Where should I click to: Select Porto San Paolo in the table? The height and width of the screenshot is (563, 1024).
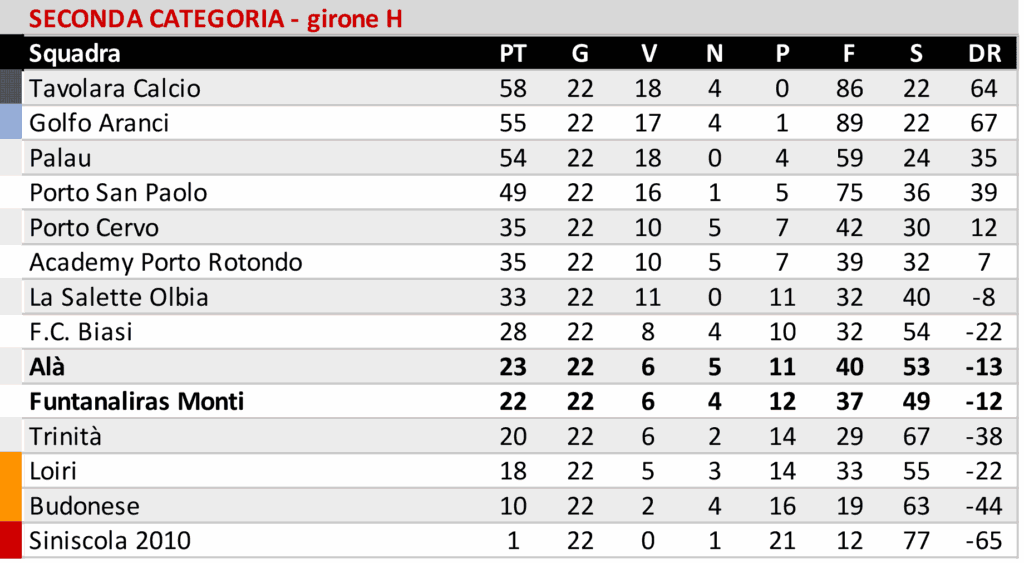[x=118, y=192]
